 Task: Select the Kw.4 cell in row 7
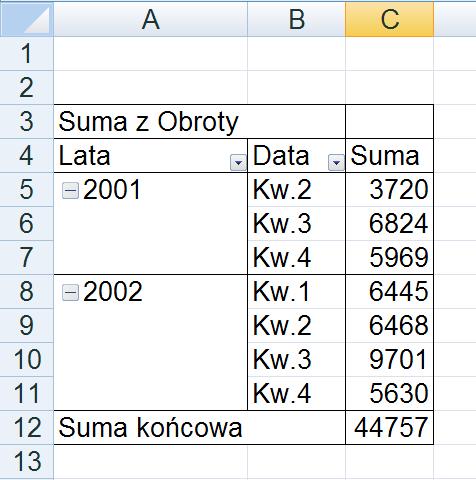[x=297, y=257]
